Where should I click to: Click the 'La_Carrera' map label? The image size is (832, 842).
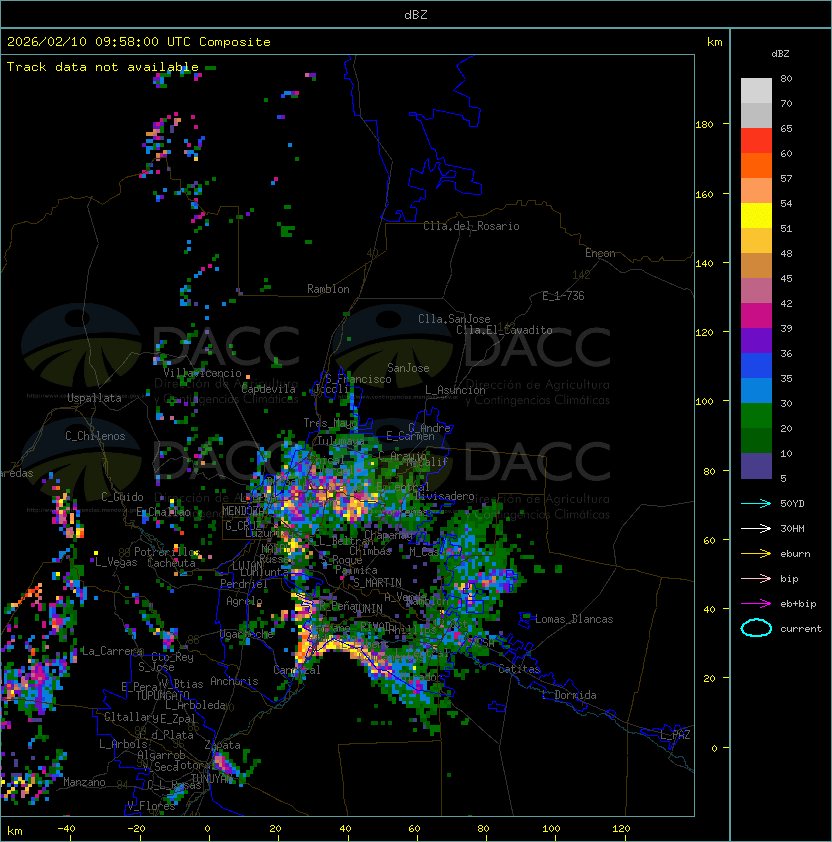pos(112,651)
